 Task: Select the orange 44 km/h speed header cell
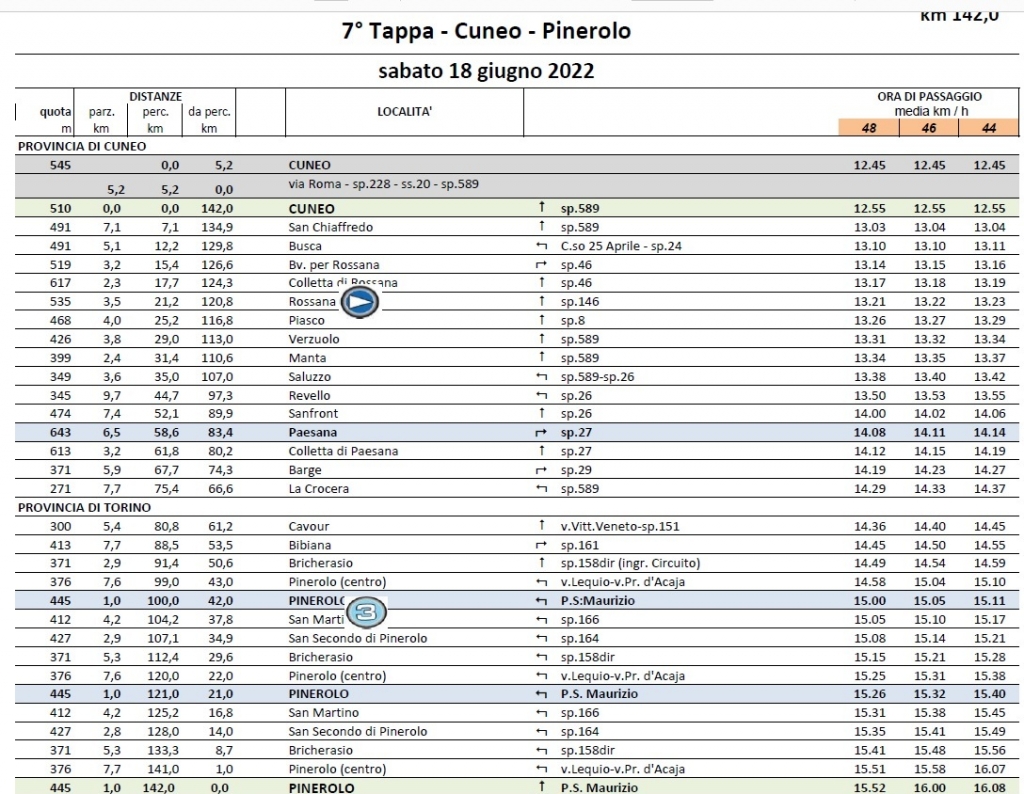[988, 128]
